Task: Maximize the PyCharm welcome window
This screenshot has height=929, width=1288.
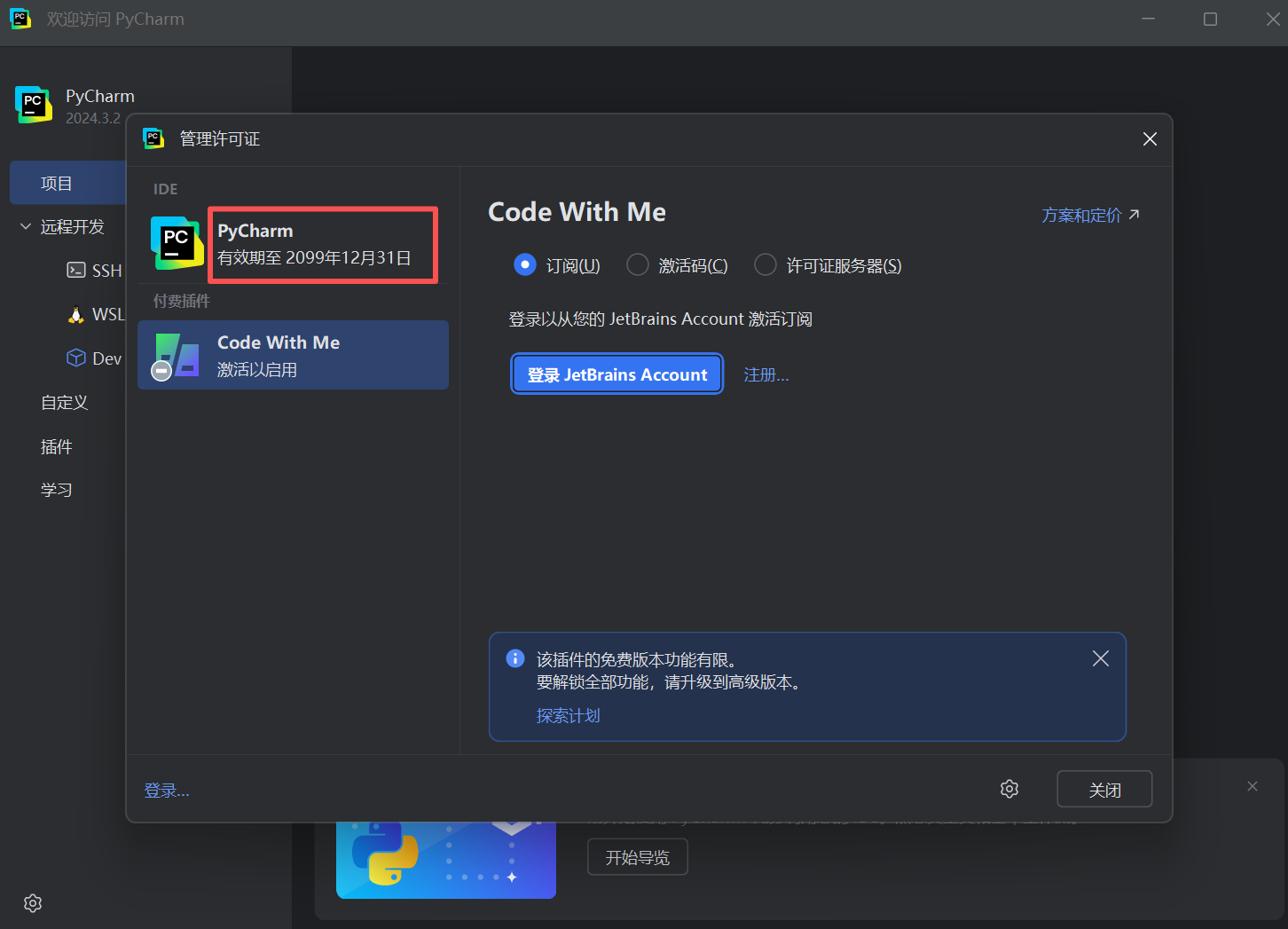Action: [1210, 19]
